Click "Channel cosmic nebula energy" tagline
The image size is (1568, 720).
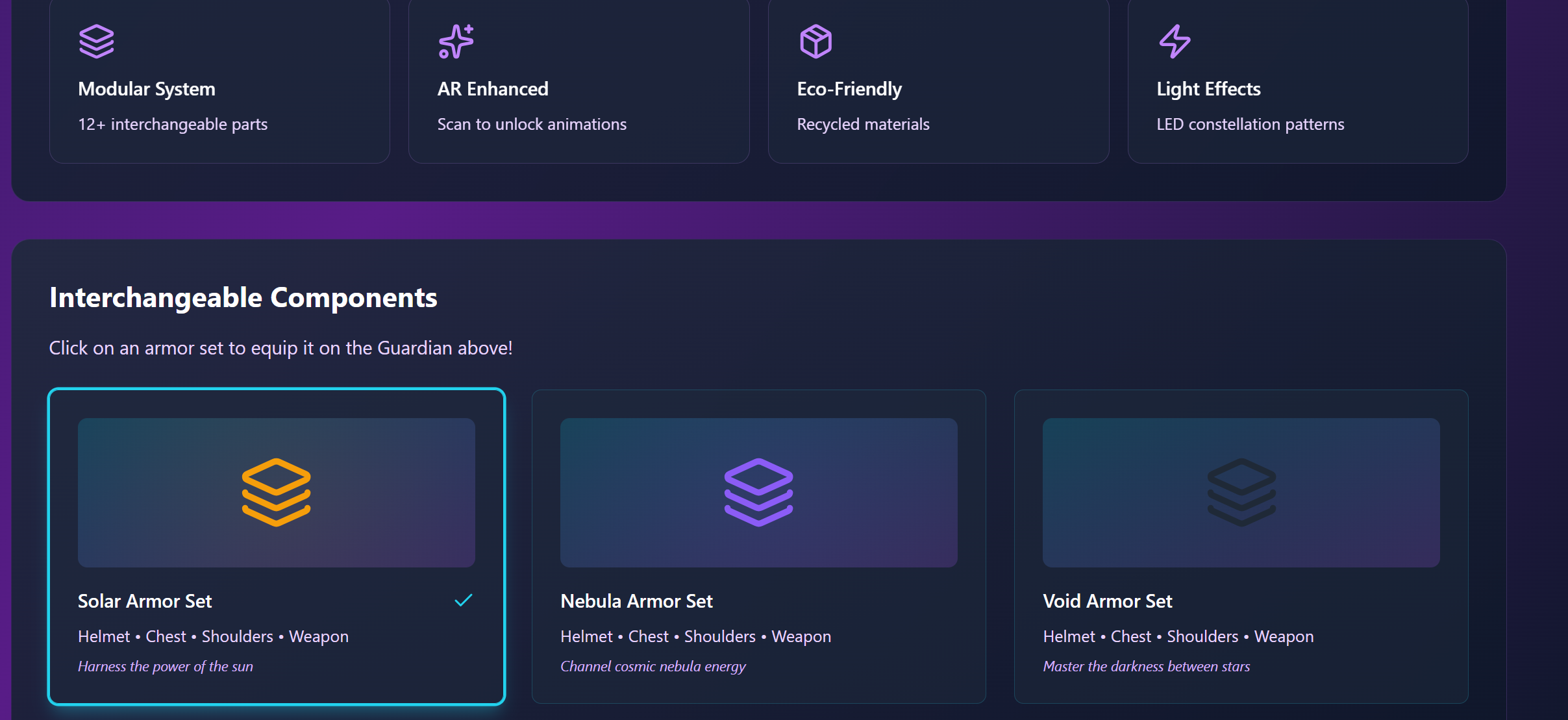[x=653, y=667]
